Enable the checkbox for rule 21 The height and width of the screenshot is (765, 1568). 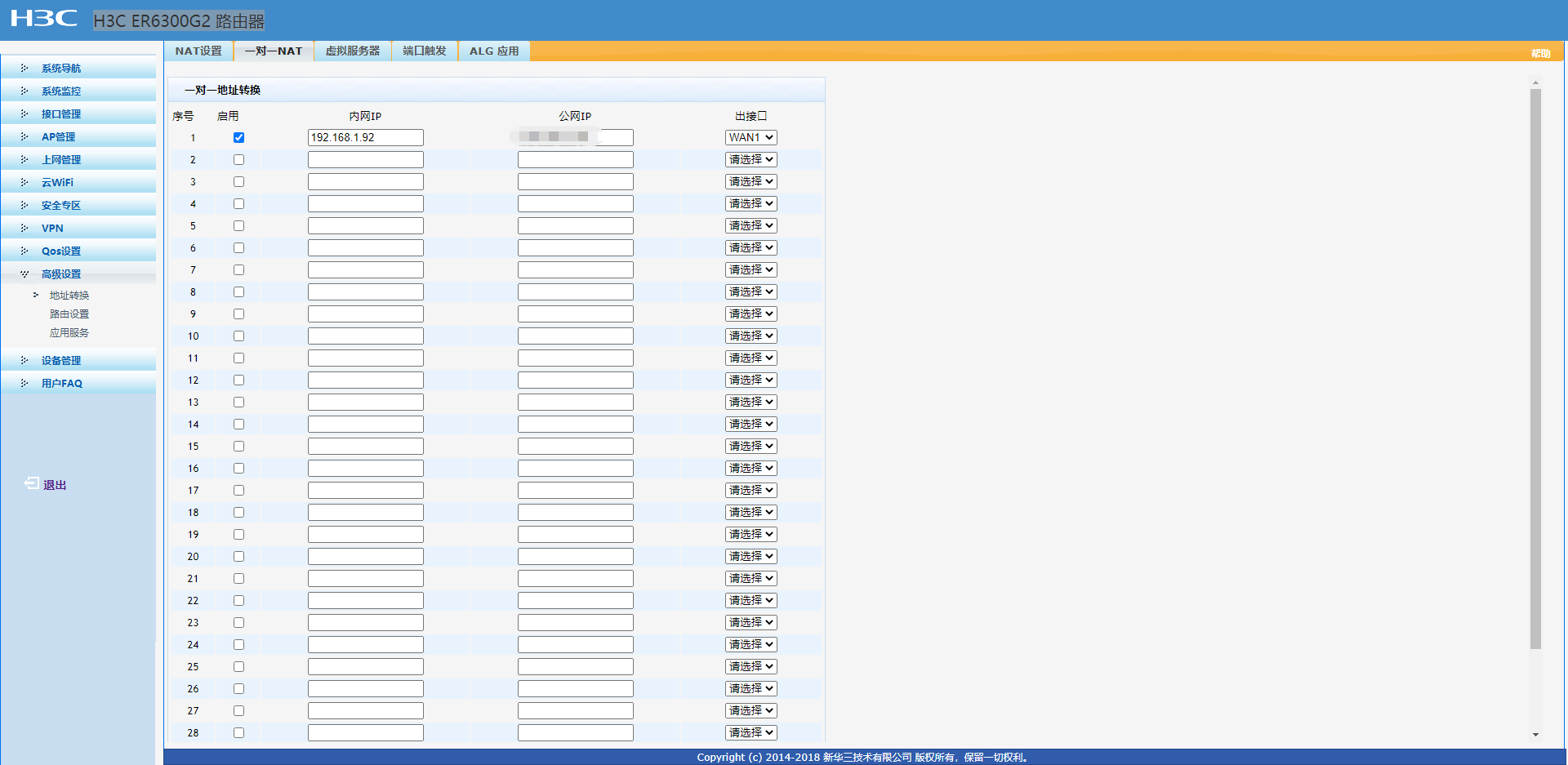coord(238,579)
